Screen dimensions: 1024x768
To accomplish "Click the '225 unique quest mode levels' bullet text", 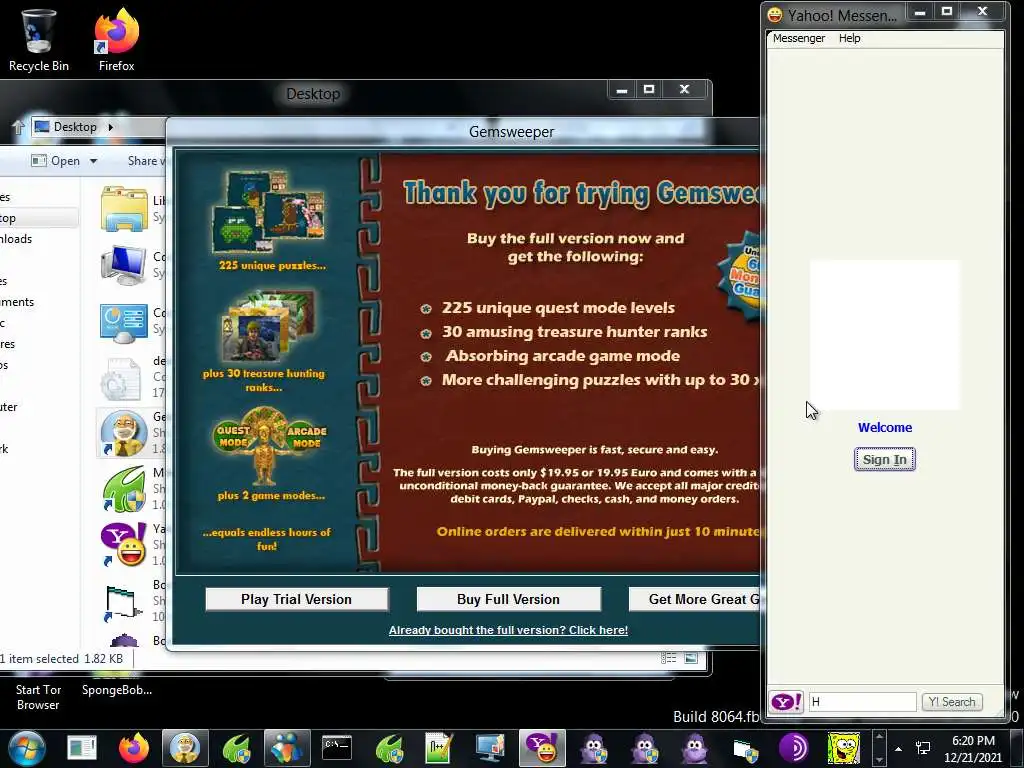I will pyautogui.click(x=558, y=308).
